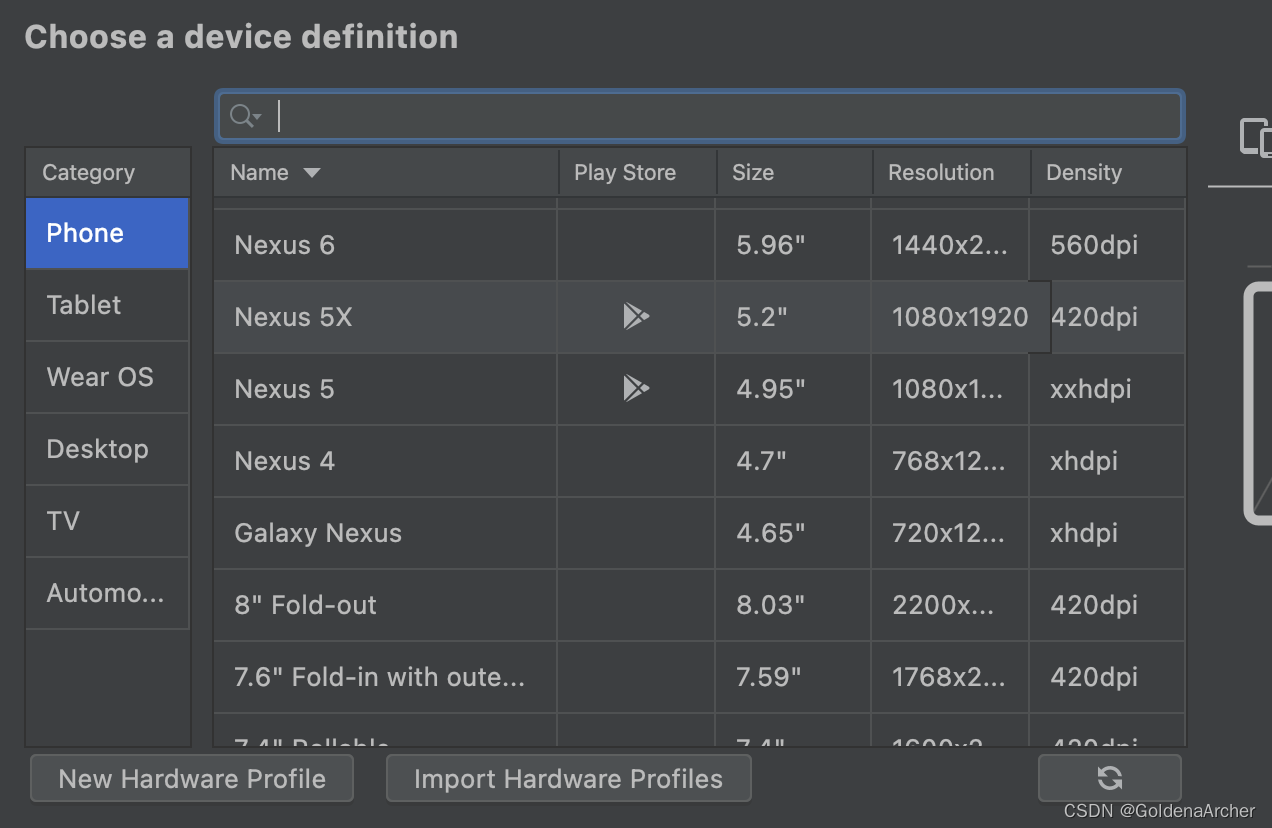
Task: Click the device preview icon at top right
Action: click(1254, 137)
